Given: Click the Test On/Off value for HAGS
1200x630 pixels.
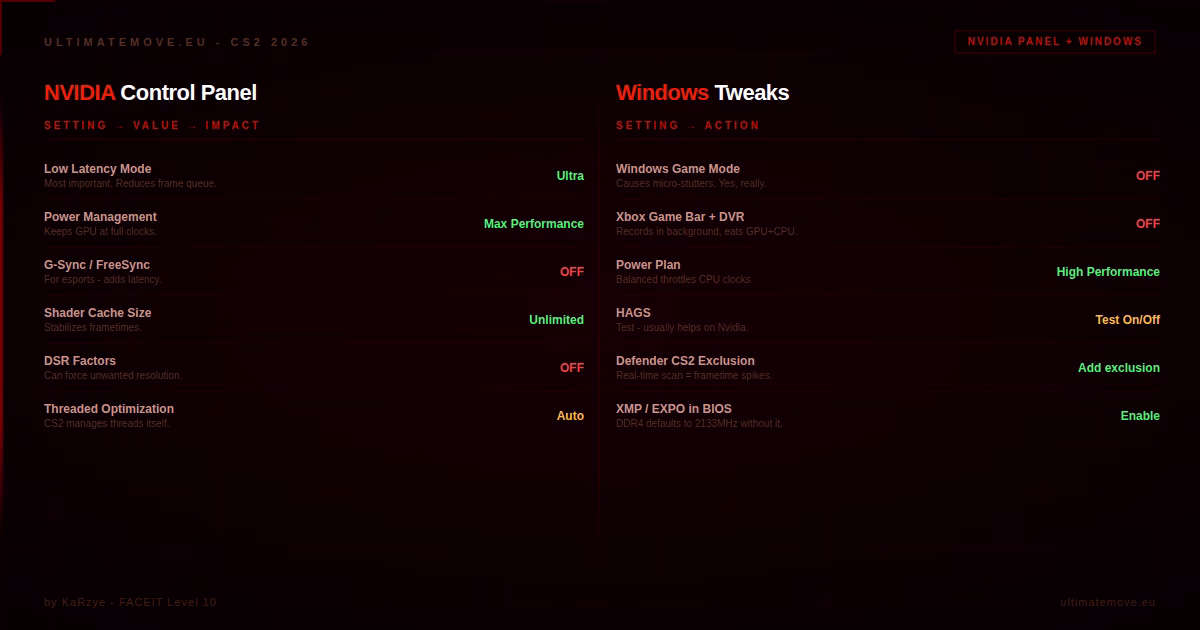Looking at the screenshot, I should point(1127,320).
